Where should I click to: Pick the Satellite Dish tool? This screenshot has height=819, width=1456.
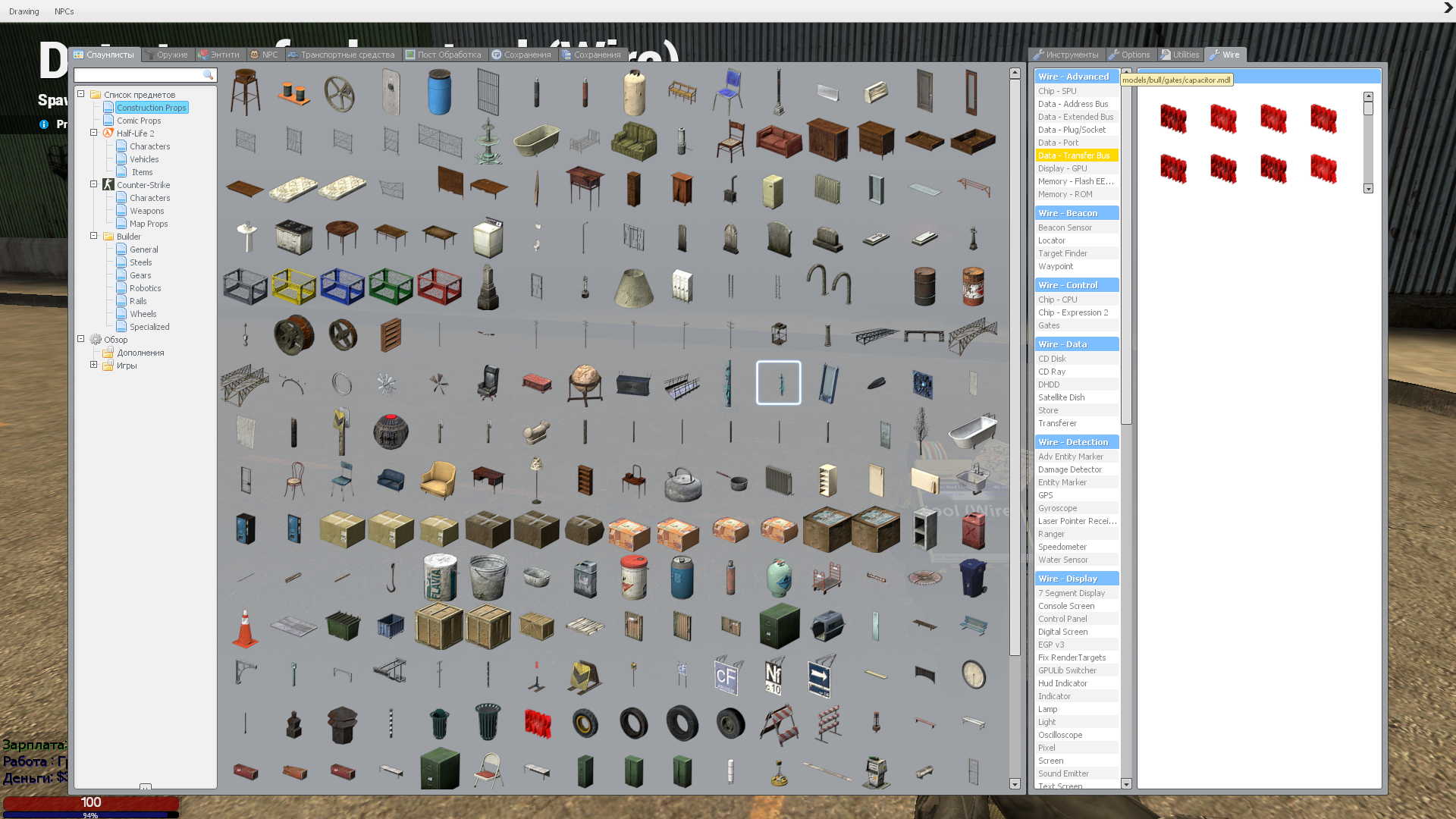tap(1077, 397)
